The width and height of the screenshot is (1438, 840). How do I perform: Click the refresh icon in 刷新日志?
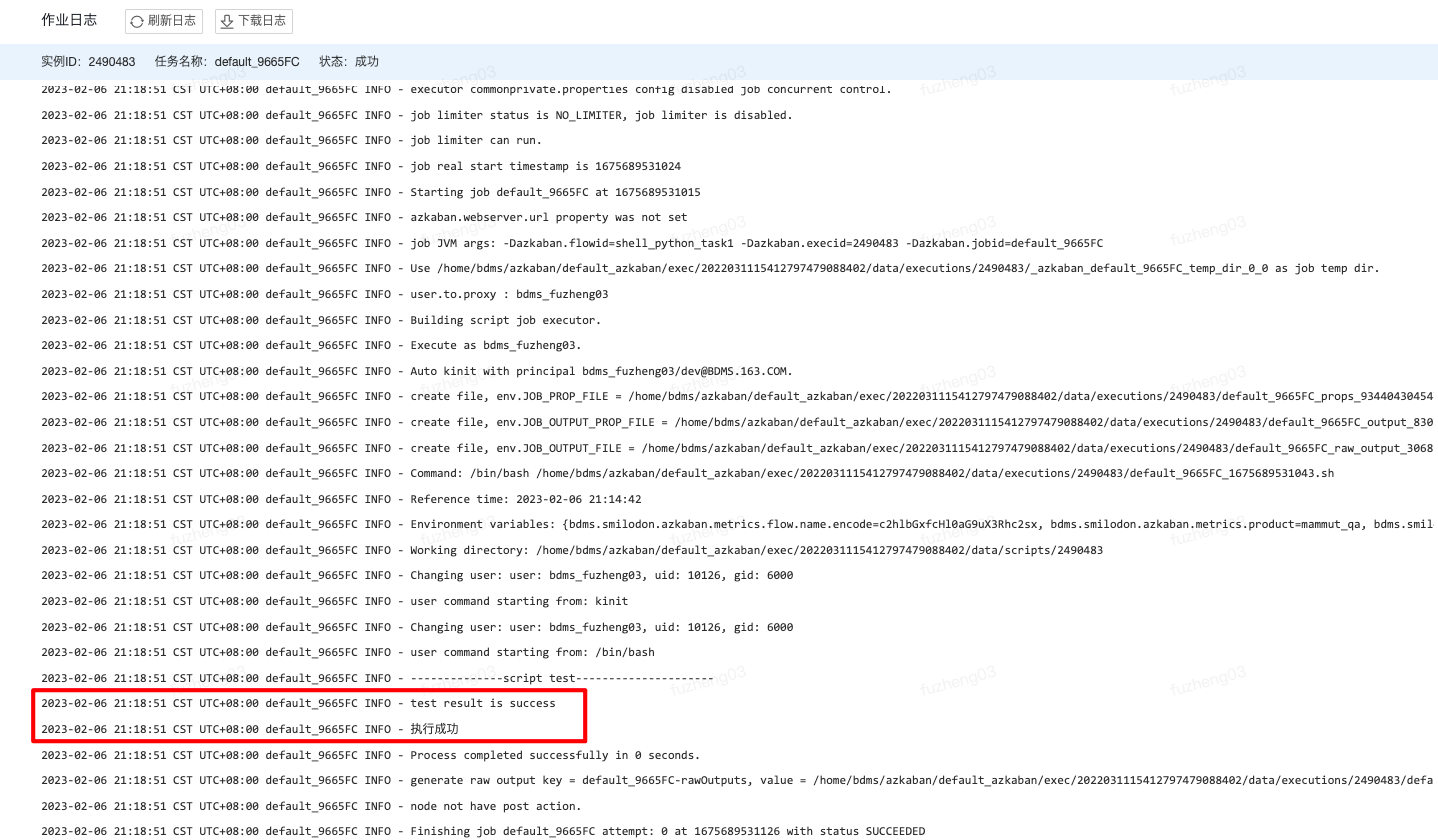pos(137,21)
